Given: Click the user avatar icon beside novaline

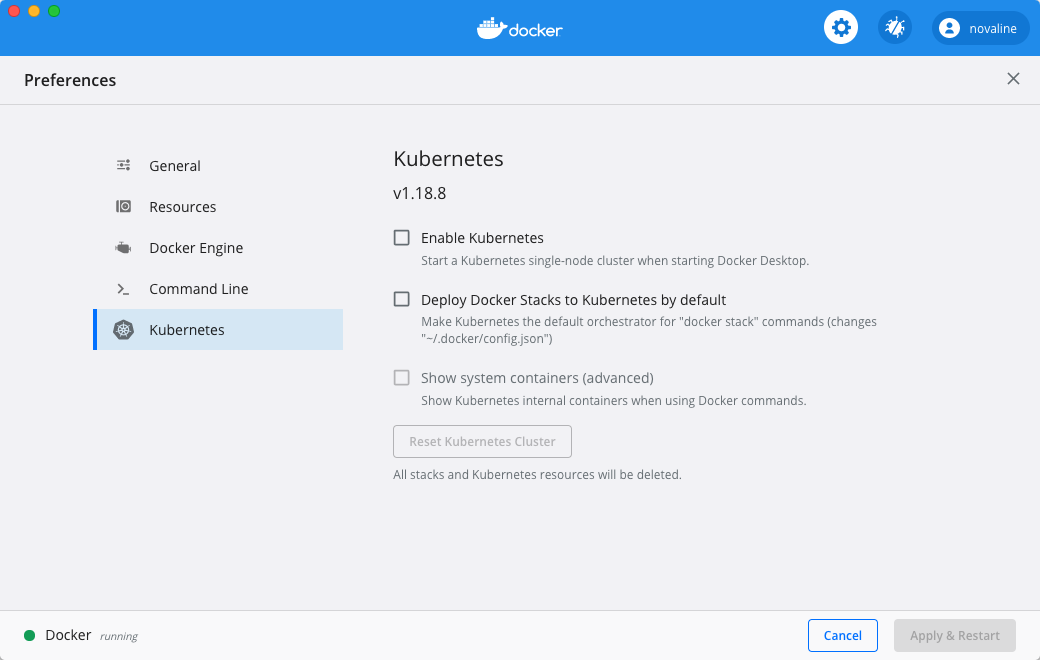Looking at the screenshot, I should (x=949, y=29).
